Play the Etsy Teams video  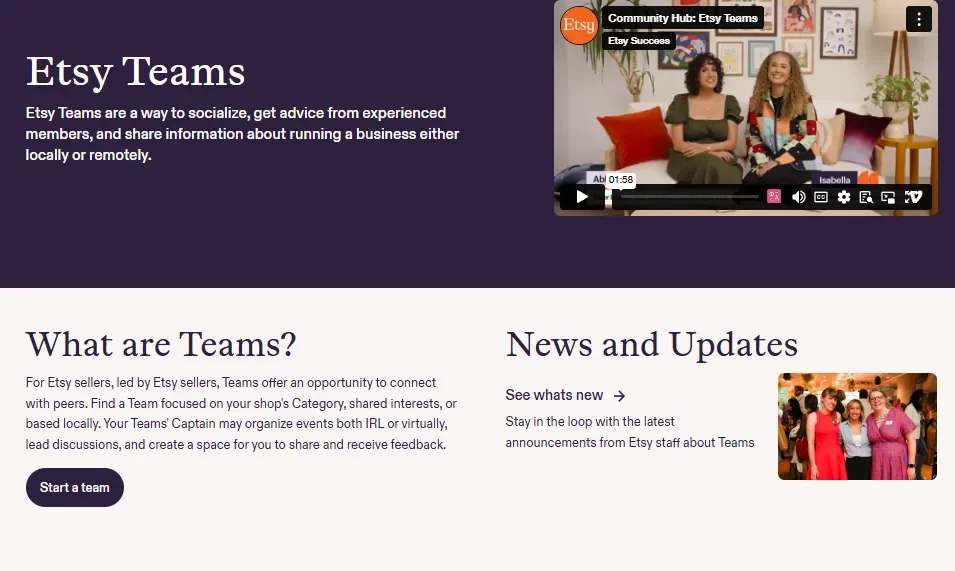pyautogui.click(x=582, y=197)
